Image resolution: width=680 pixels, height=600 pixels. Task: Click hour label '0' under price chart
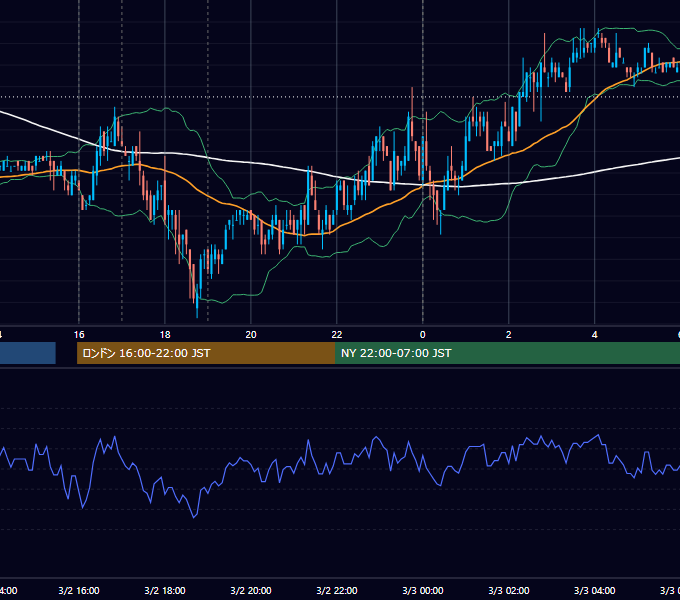(423, 335)
